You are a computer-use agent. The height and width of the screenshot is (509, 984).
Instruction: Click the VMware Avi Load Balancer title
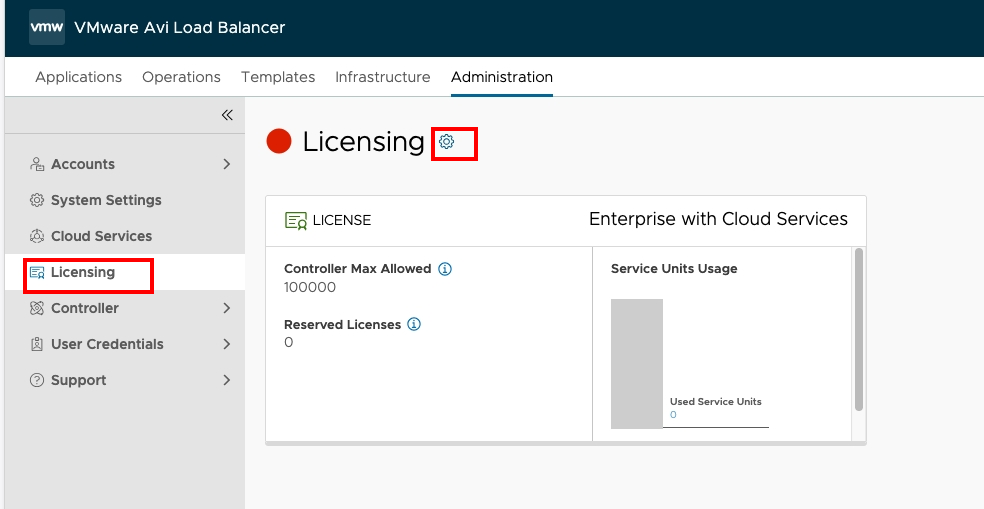pyautogui.click(x=179, y=28)
